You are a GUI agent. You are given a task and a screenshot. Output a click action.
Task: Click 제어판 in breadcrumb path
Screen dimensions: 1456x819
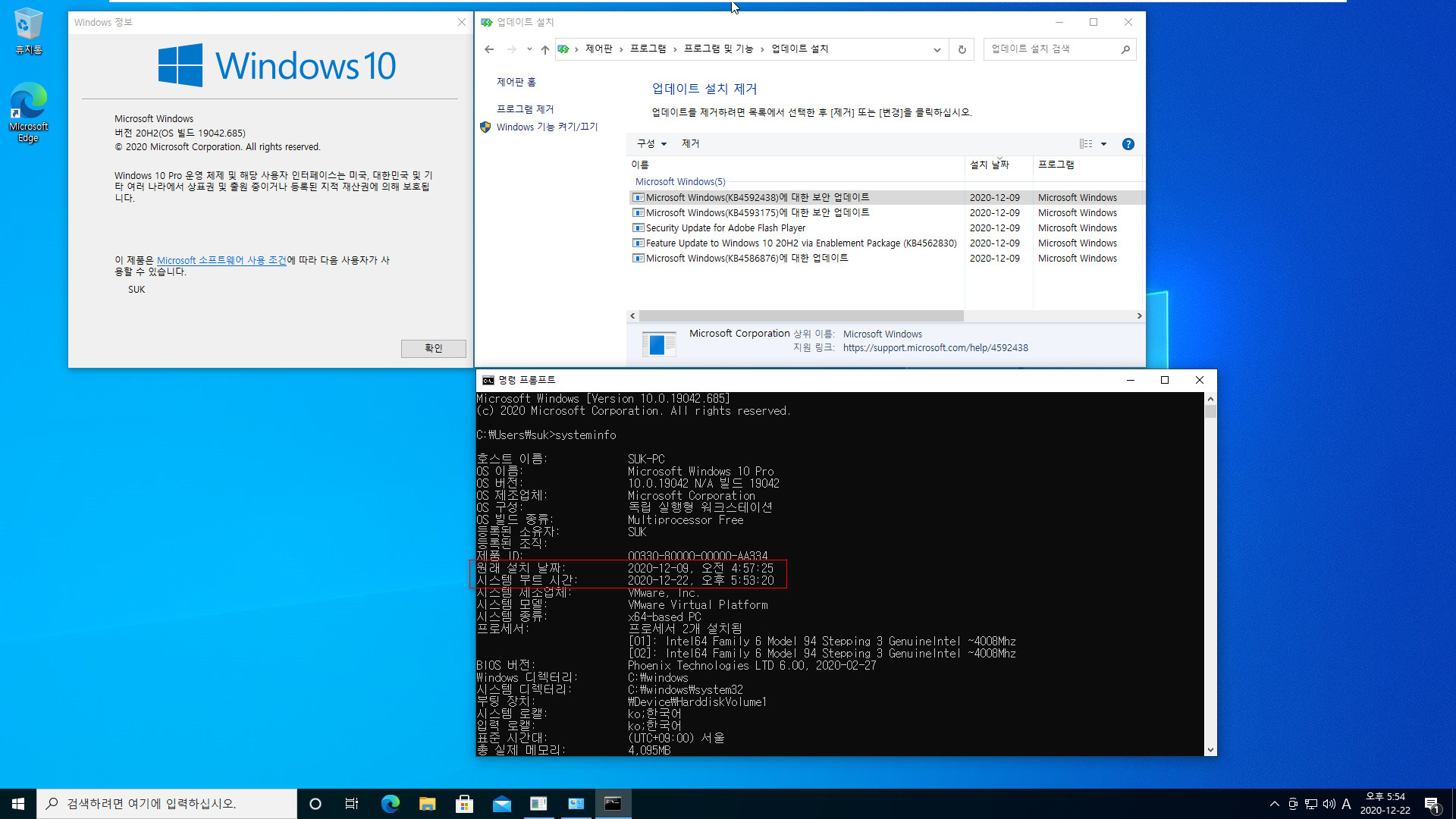(x=598, y=49)
